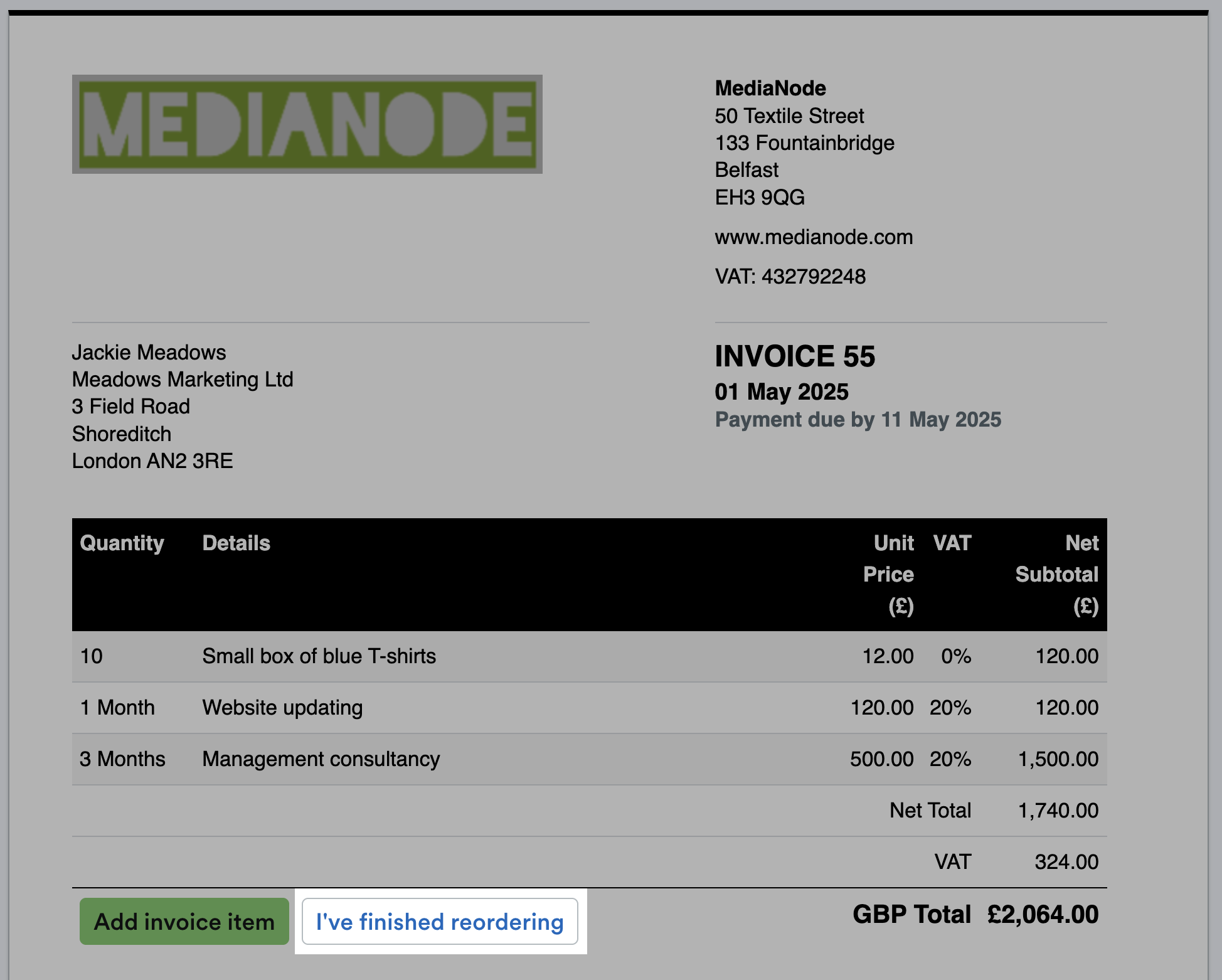
Task: Click the MediaNode company name heading
Action: 770,88
